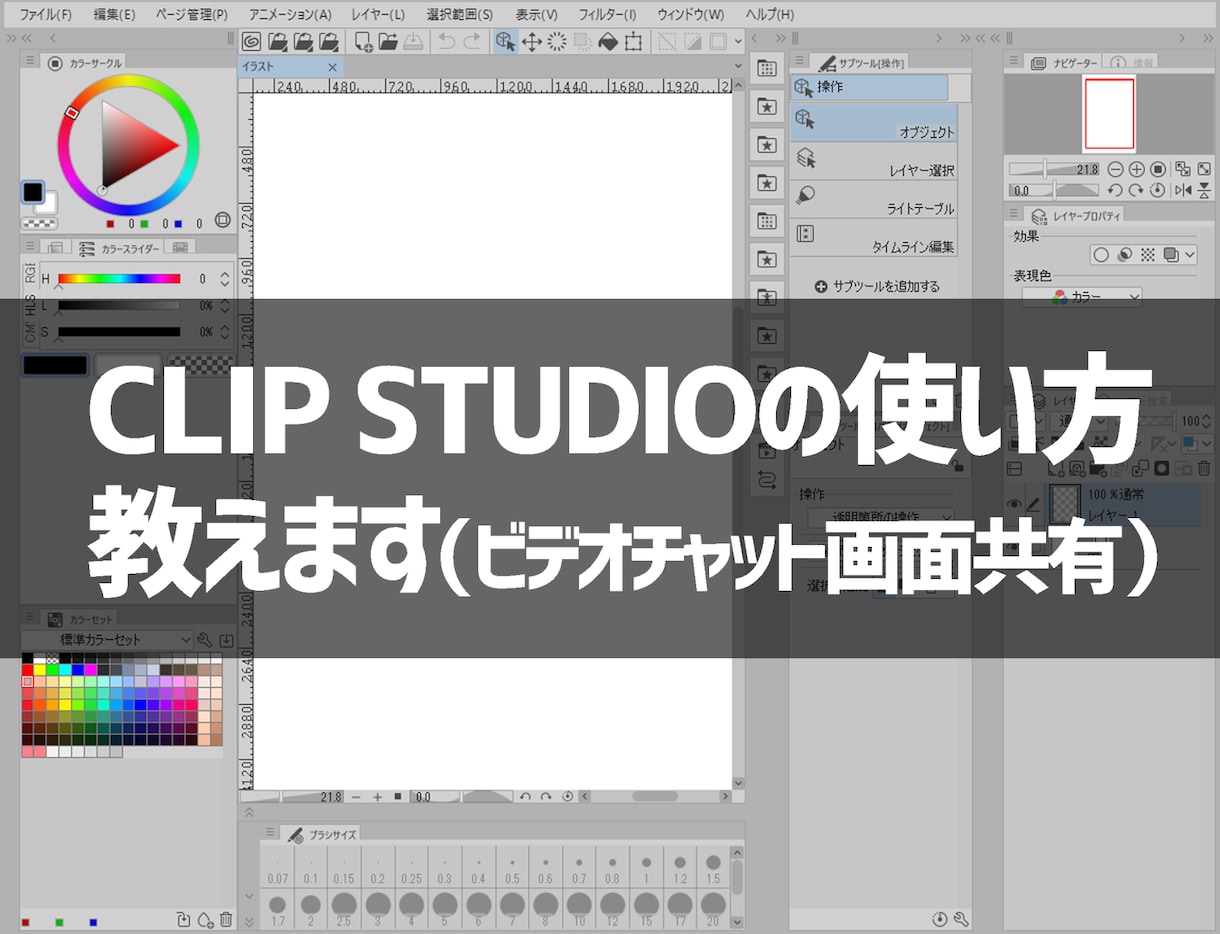This screenshot has height=934, width=1220.
Task: Zoom out with Navigator minus button
Action: point(1115,169)
